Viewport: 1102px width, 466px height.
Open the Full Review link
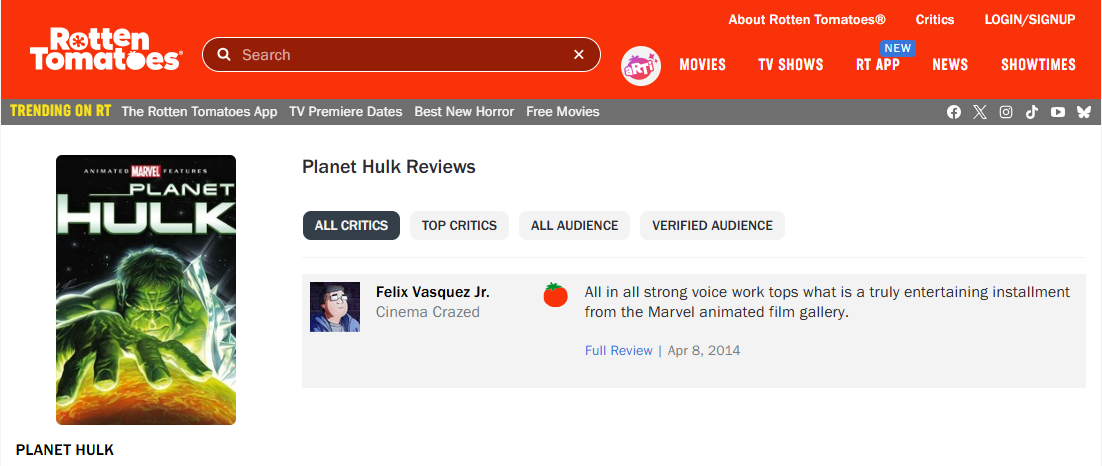[x=618, y=350]
